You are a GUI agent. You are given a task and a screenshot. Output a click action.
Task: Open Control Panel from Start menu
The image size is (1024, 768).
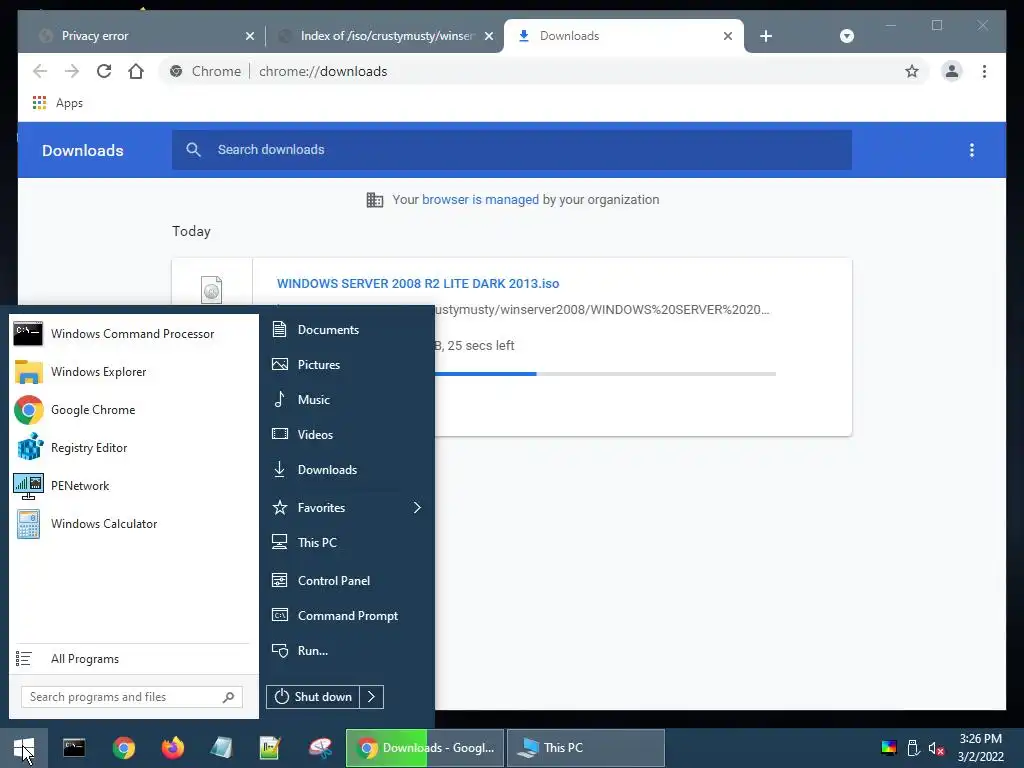point(347,581)
